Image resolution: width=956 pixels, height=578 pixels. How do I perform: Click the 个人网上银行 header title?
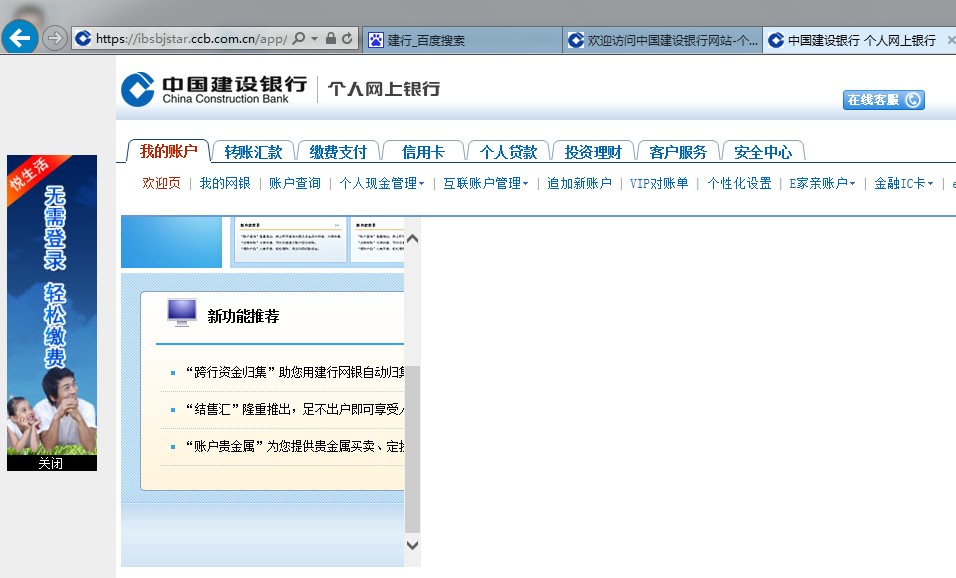point(384,89)
